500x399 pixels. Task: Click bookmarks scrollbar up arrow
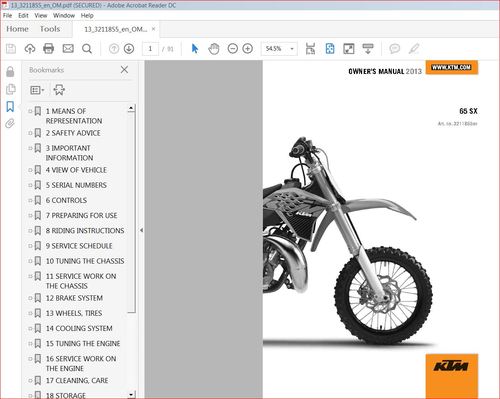[x=131, y=108]
